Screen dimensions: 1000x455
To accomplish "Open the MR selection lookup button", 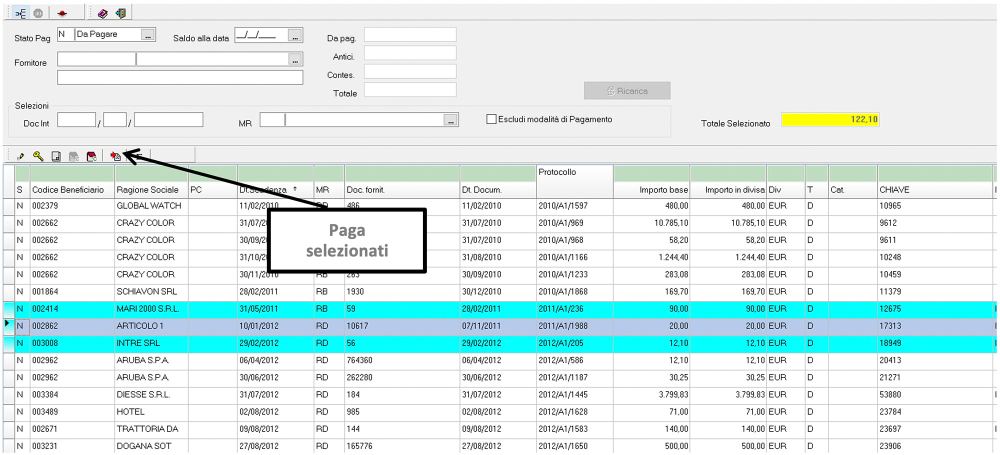I will click(x=451, y=120).
